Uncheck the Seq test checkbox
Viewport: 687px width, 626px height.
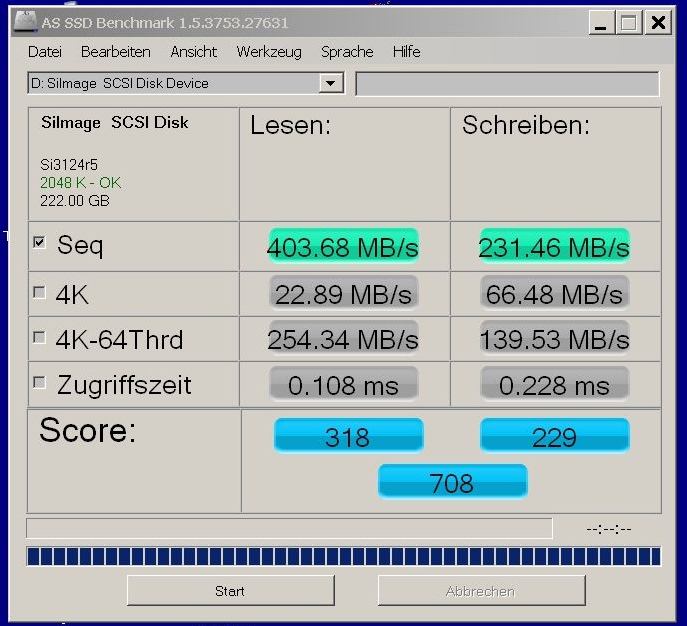coord(39,242)
